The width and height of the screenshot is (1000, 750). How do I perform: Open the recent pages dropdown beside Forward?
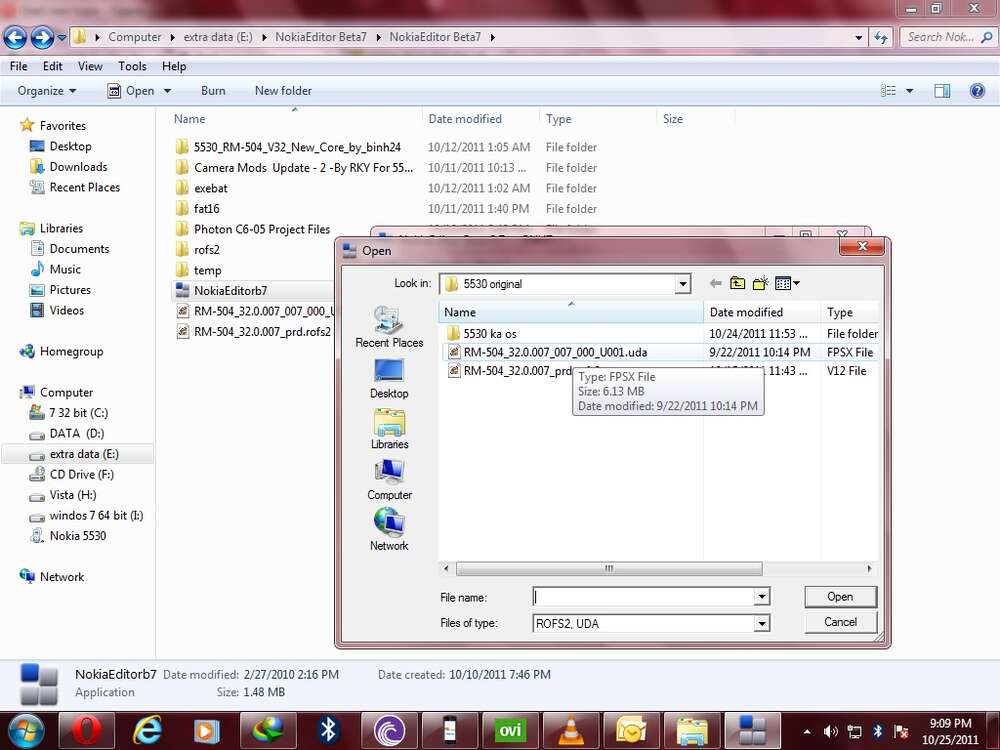(x=61, y=38)
